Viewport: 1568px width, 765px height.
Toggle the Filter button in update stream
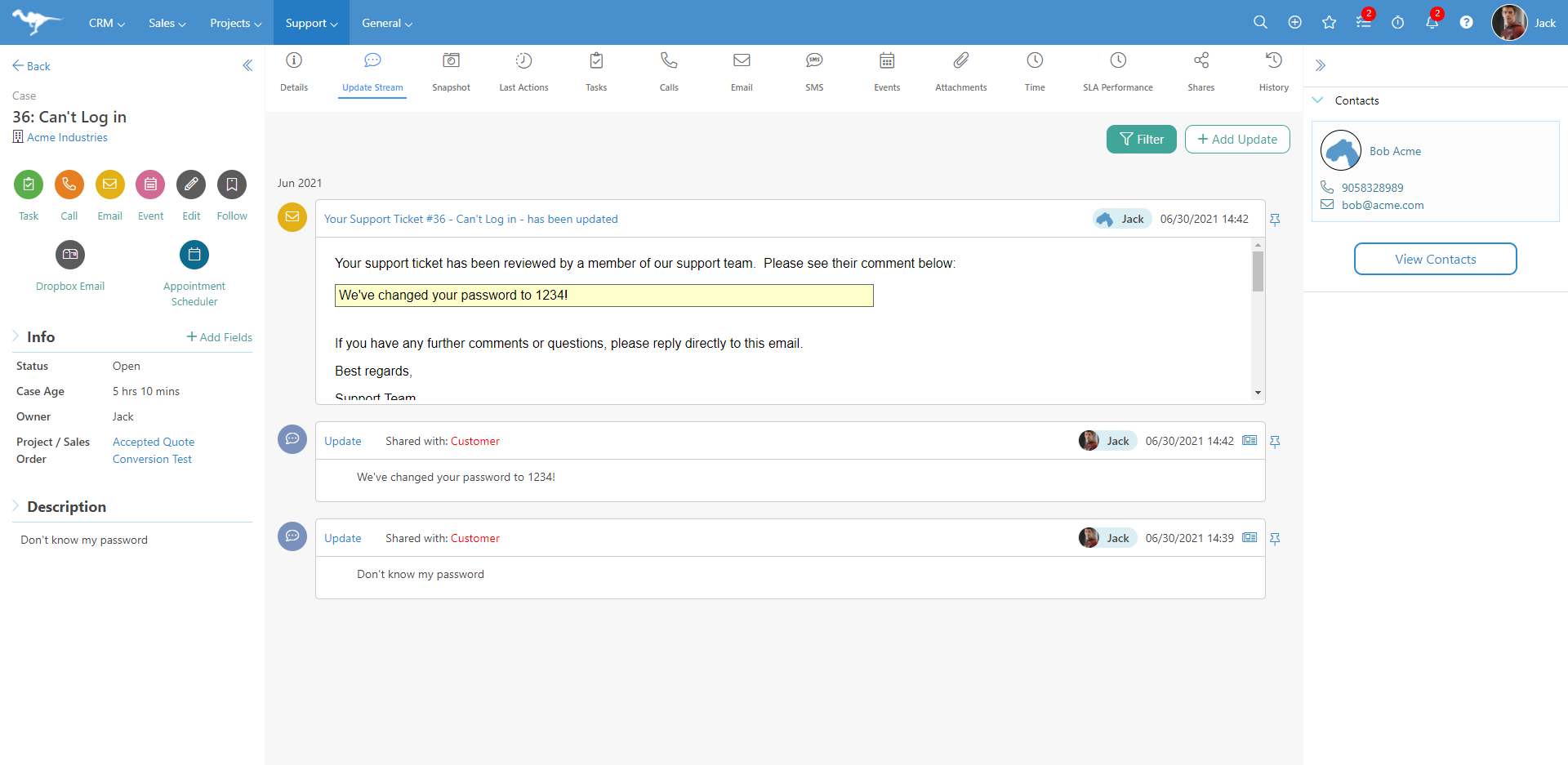coord(1141,140)
